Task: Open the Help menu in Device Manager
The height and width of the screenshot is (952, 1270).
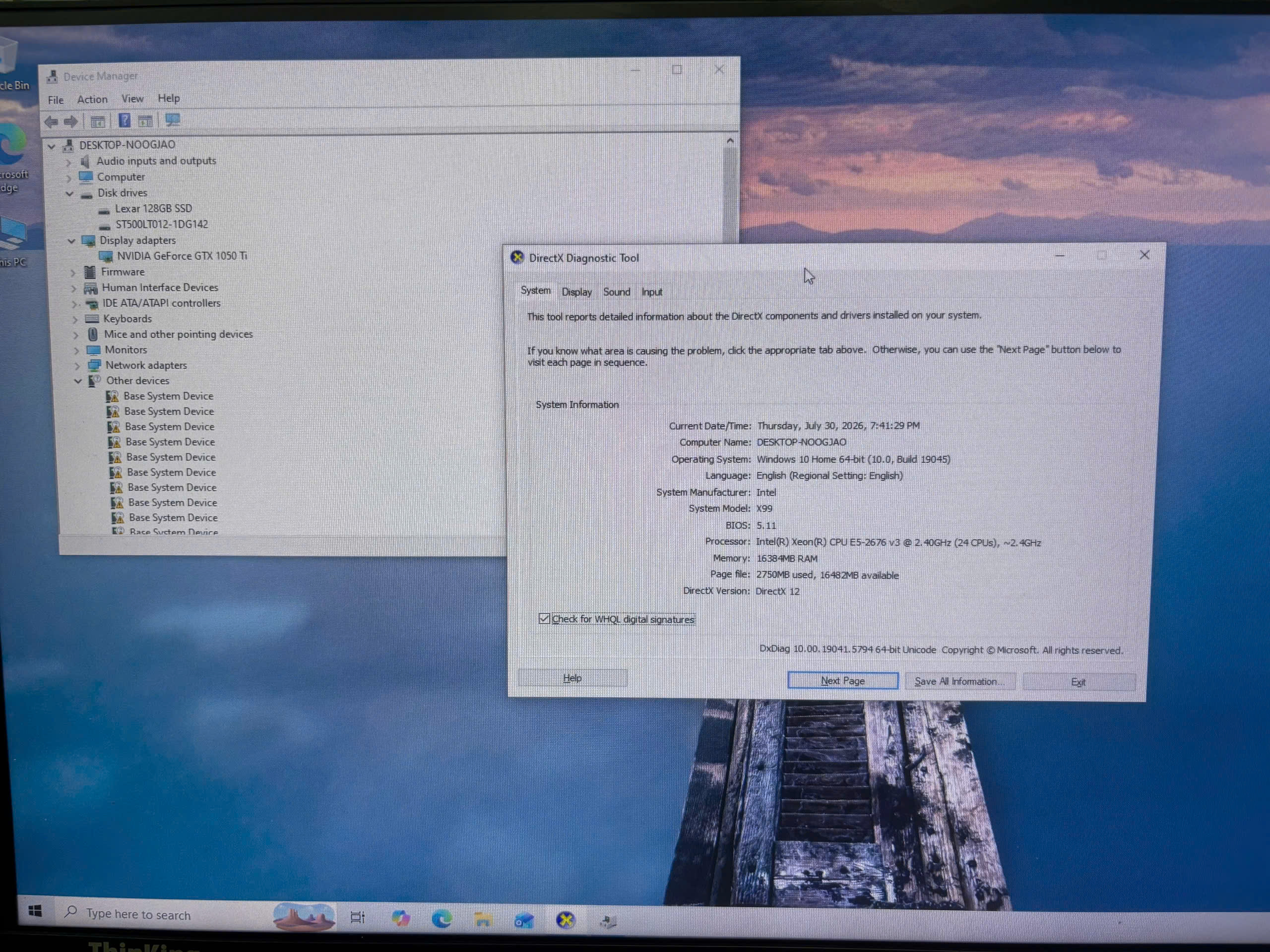Action: [169, 98]
